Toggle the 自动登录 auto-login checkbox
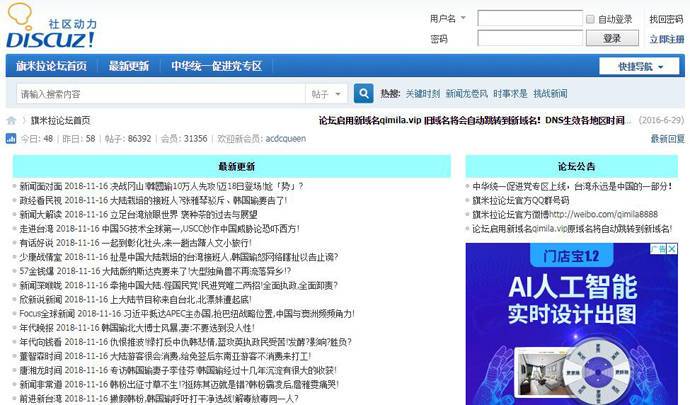Image resolution: width=690 pixels, height=405 pixels. point(590,19)
